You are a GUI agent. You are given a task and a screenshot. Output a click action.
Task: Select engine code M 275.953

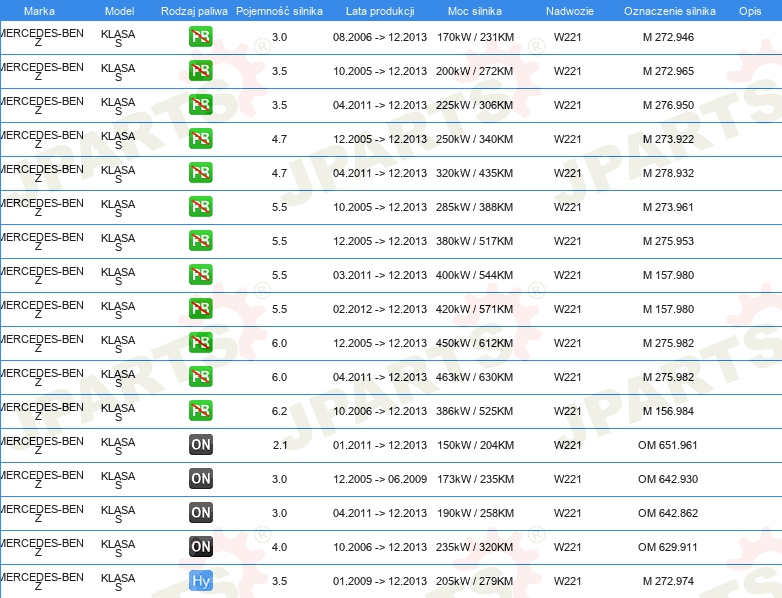668,240
